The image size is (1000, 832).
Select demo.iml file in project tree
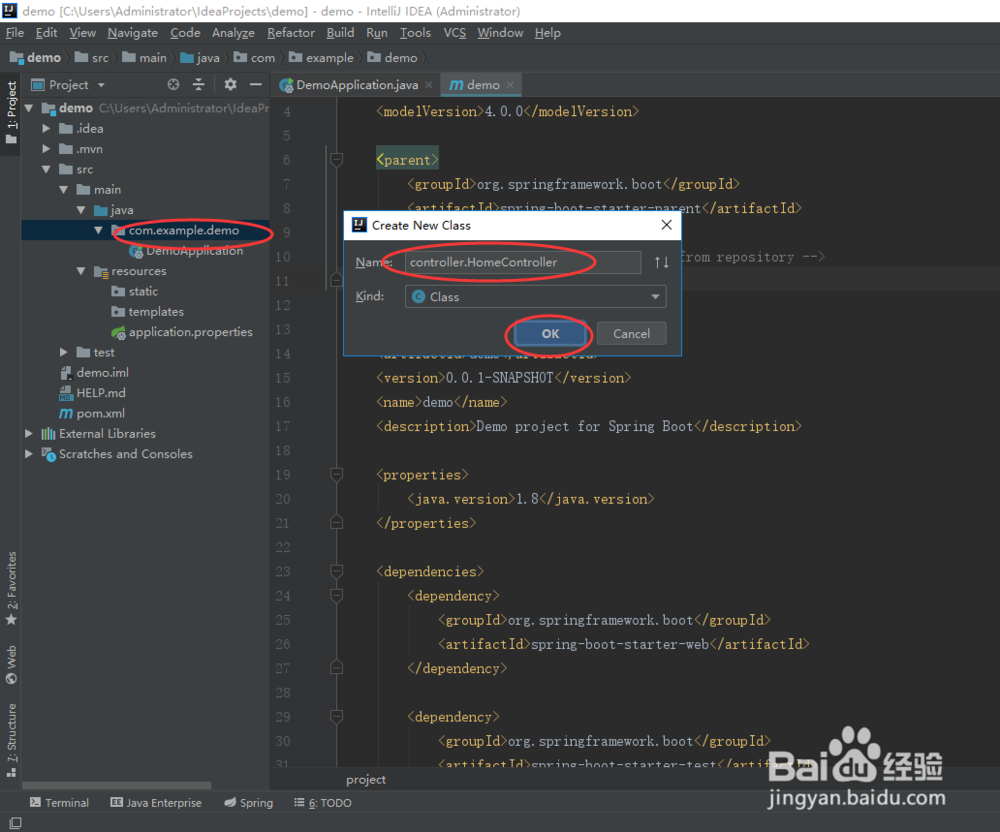pyautogui.click(x=94, y=372)
